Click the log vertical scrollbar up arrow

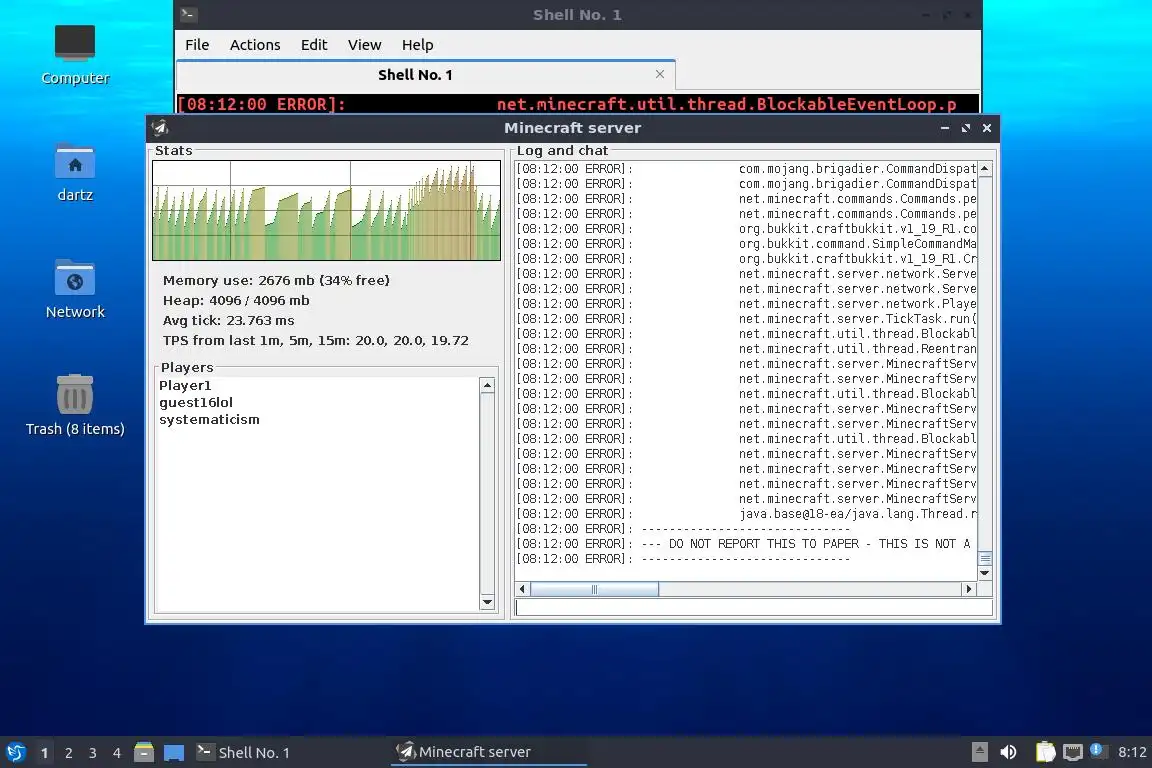984,168
